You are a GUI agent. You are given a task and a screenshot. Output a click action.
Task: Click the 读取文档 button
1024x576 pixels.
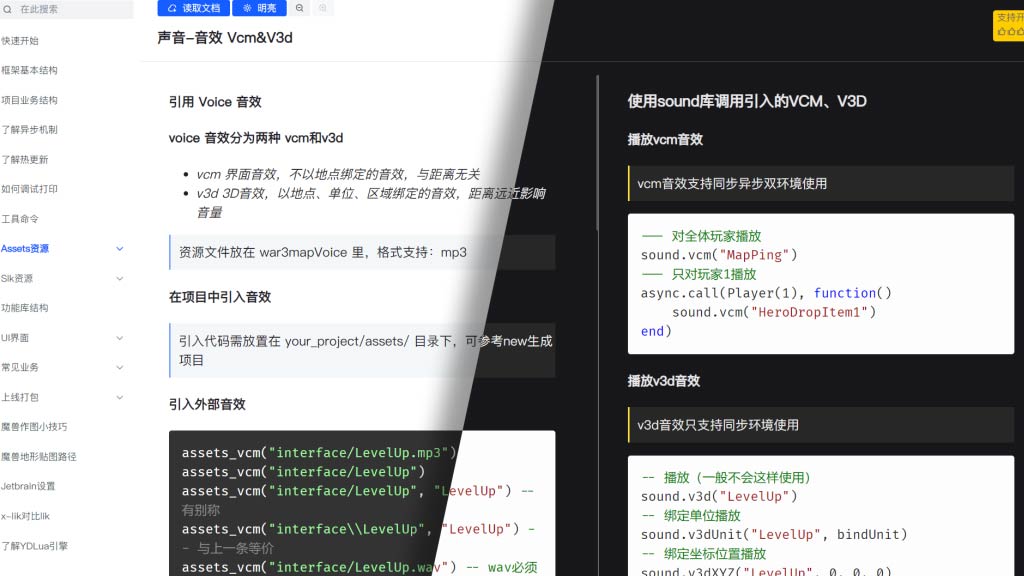[x=192, y=8]
